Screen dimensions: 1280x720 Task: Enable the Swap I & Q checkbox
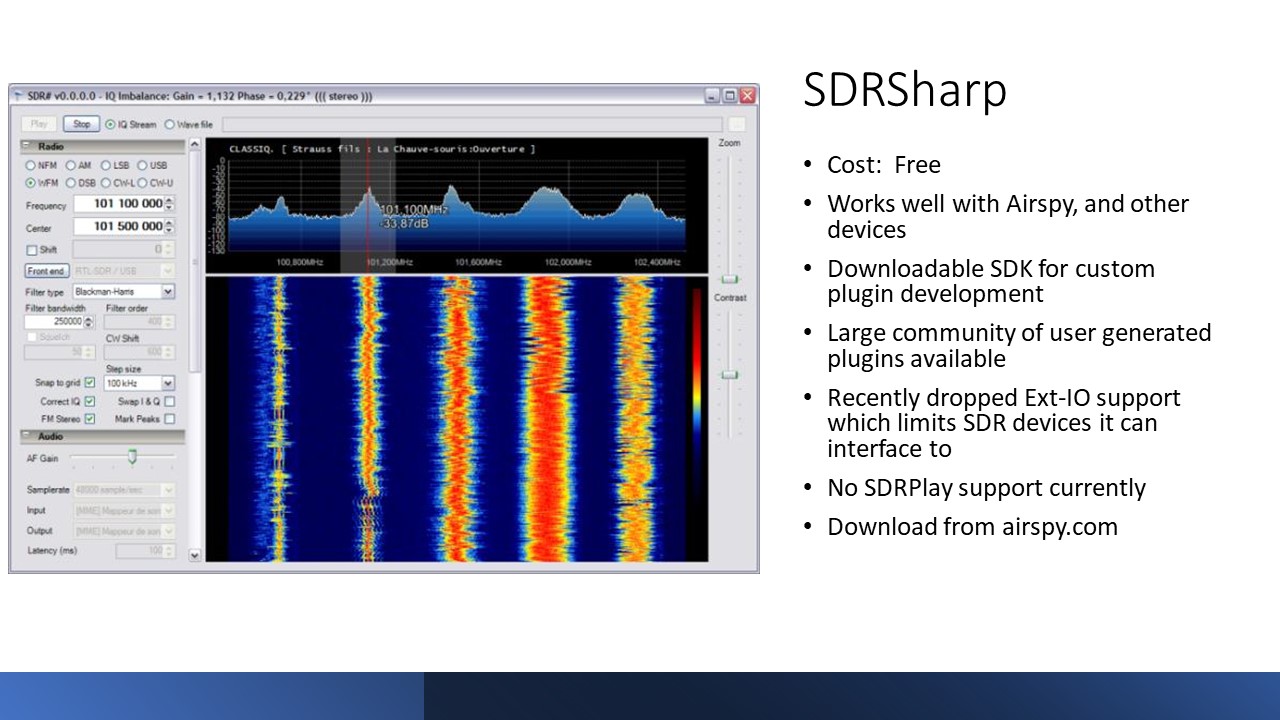coord(169,401)
